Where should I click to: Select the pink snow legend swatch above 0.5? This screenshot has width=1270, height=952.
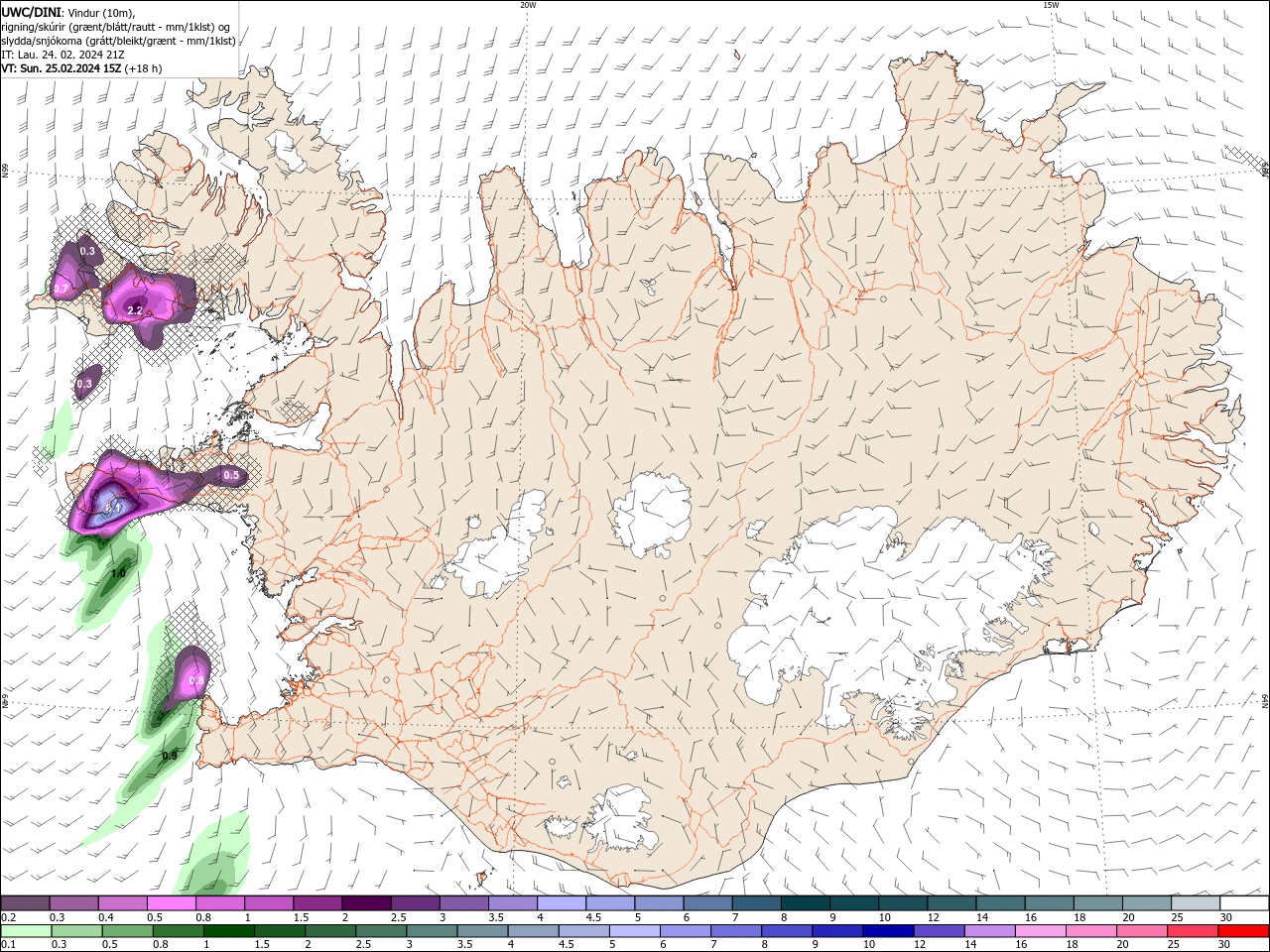point(171,903)
